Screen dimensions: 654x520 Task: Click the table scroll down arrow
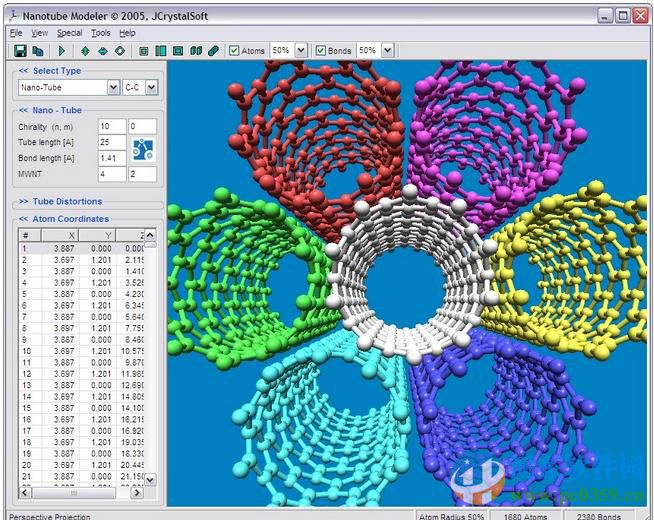coord(150,480)
